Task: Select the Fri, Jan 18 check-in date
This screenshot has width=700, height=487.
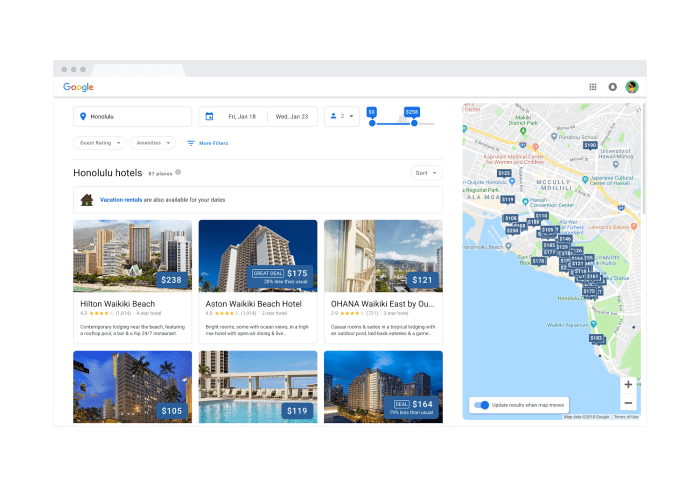Action: (242, 117)
